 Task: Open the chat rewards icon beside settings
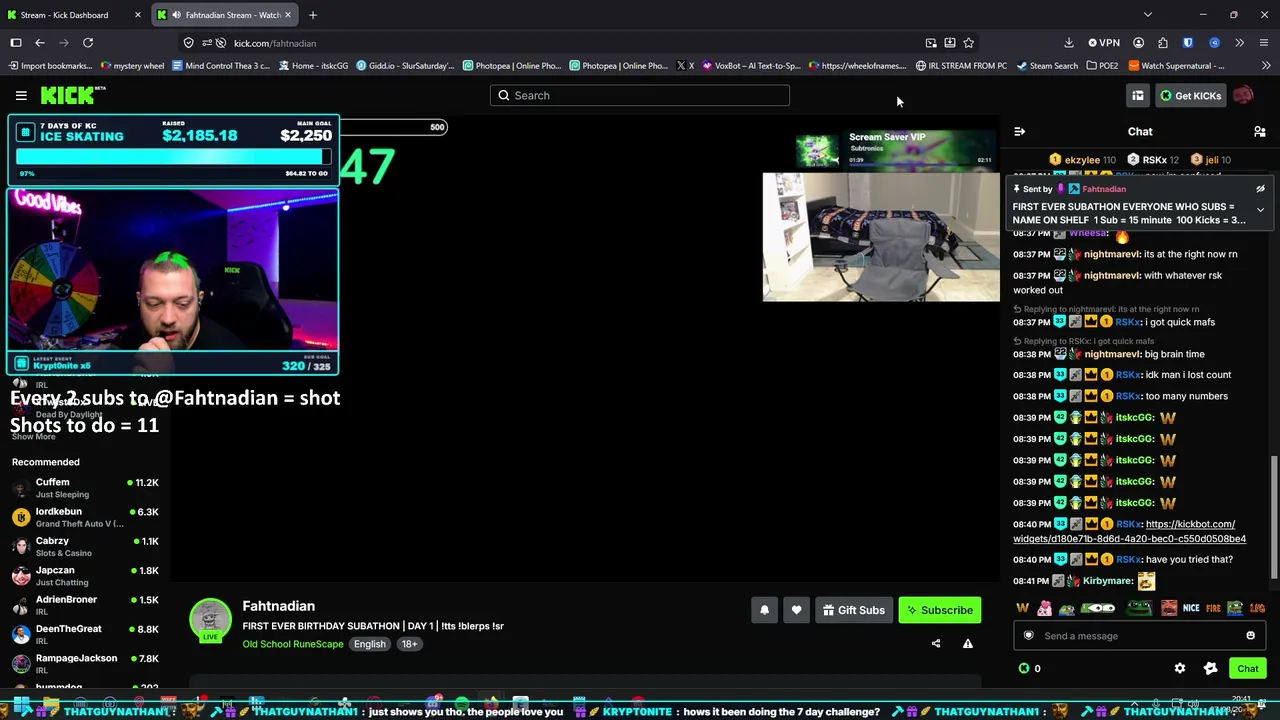click(1210, 668)
